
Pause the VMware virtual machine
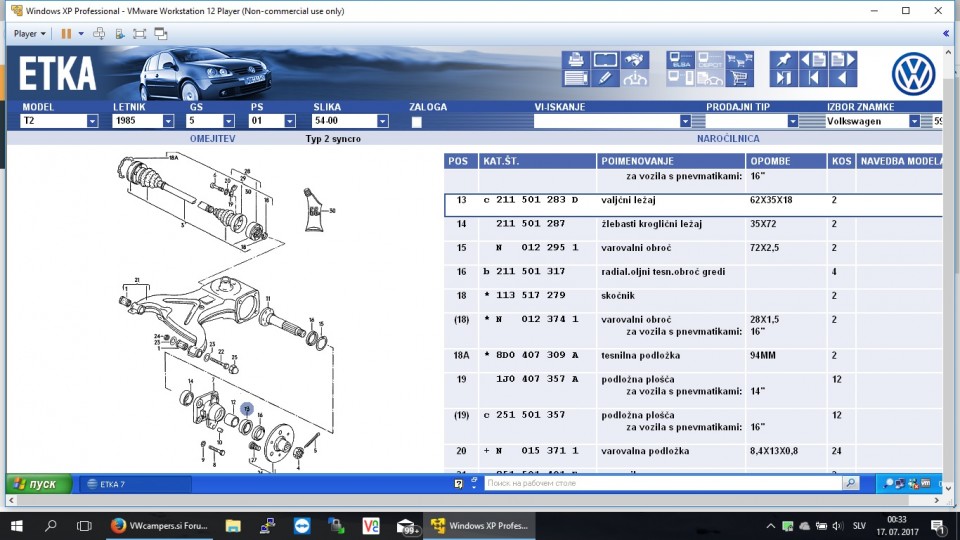[66, 34]
